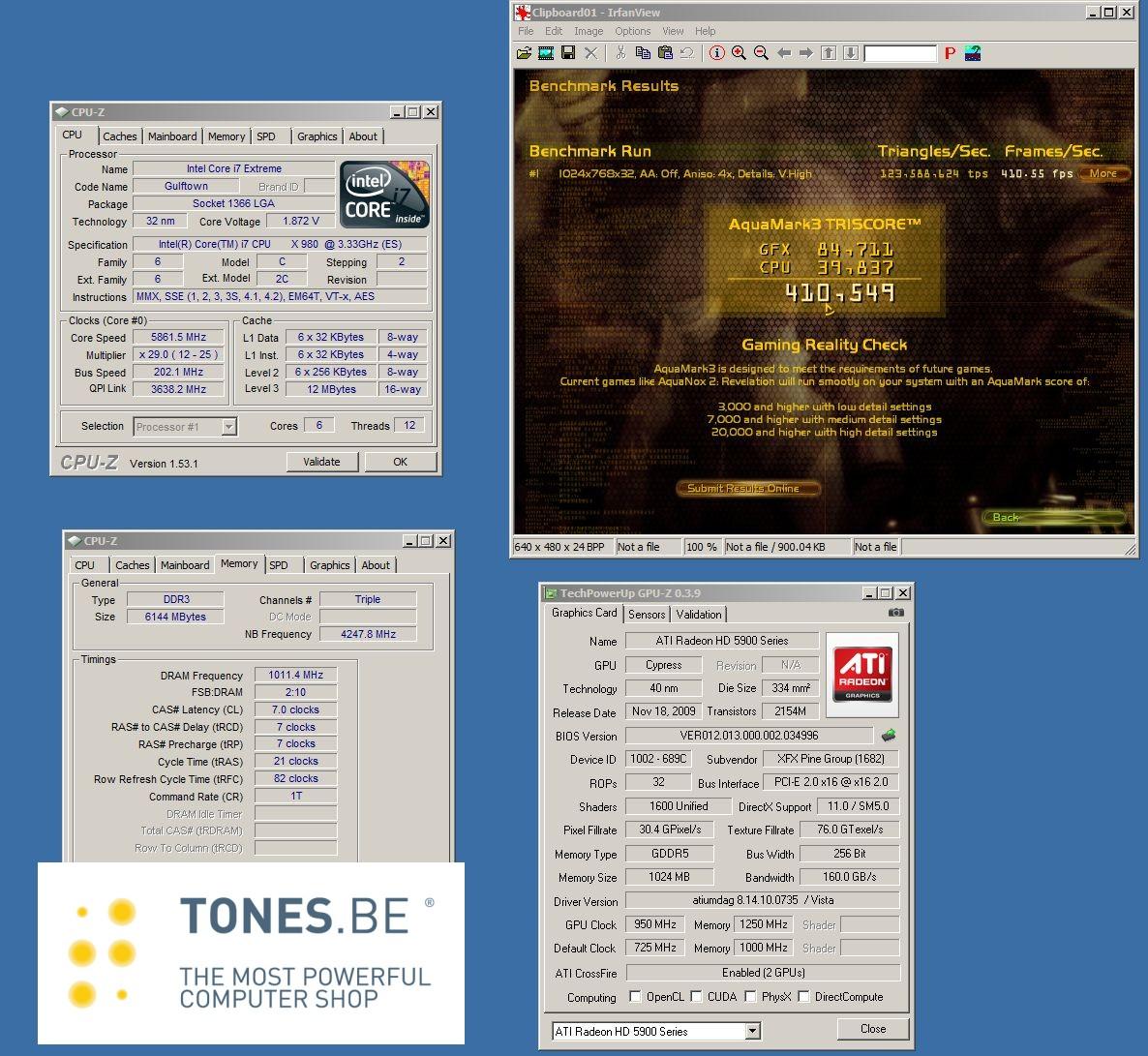This screenshot has height=1056, width=1148.
Task: Open the IrfanView View menu
Action: pos(673,31)
